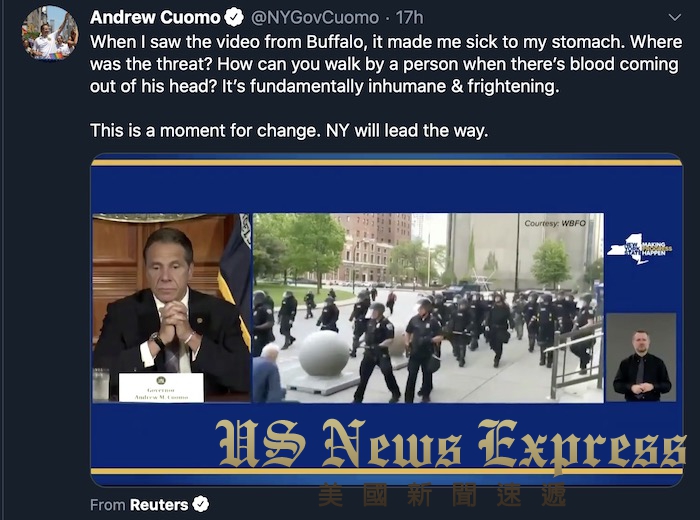This screenshot has height=520, width=700.
Task: Click the Chinese caption watermark text
Action: 442,495
